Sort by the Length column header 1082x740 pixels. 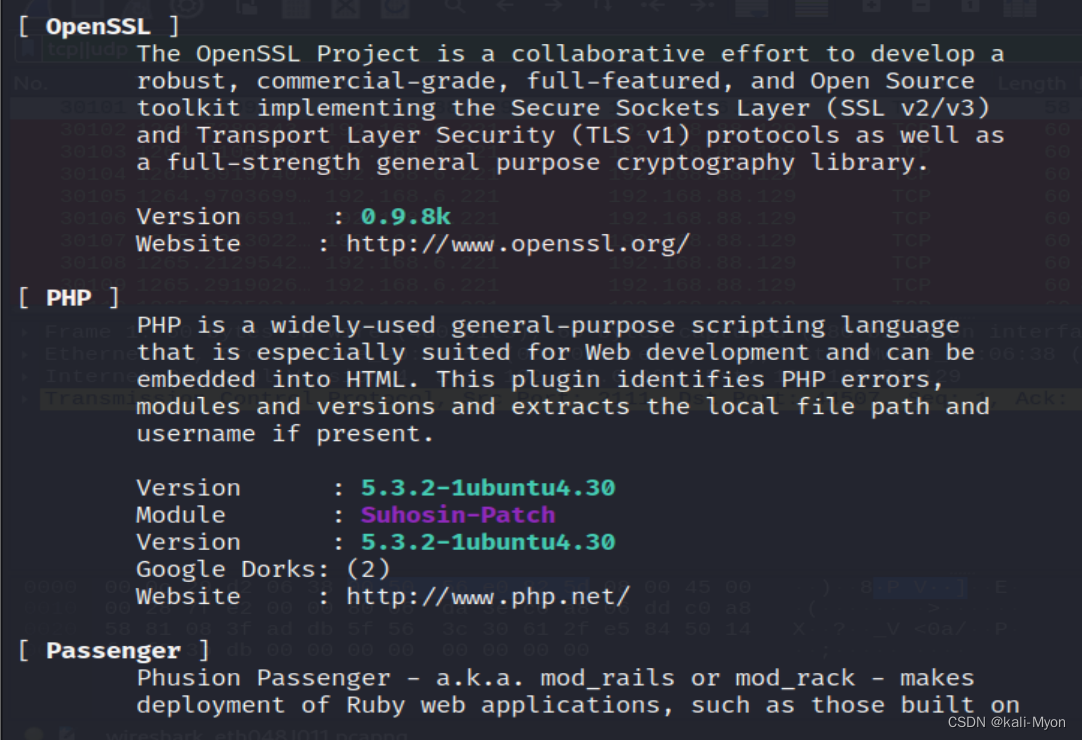[x=1031, y=84]
